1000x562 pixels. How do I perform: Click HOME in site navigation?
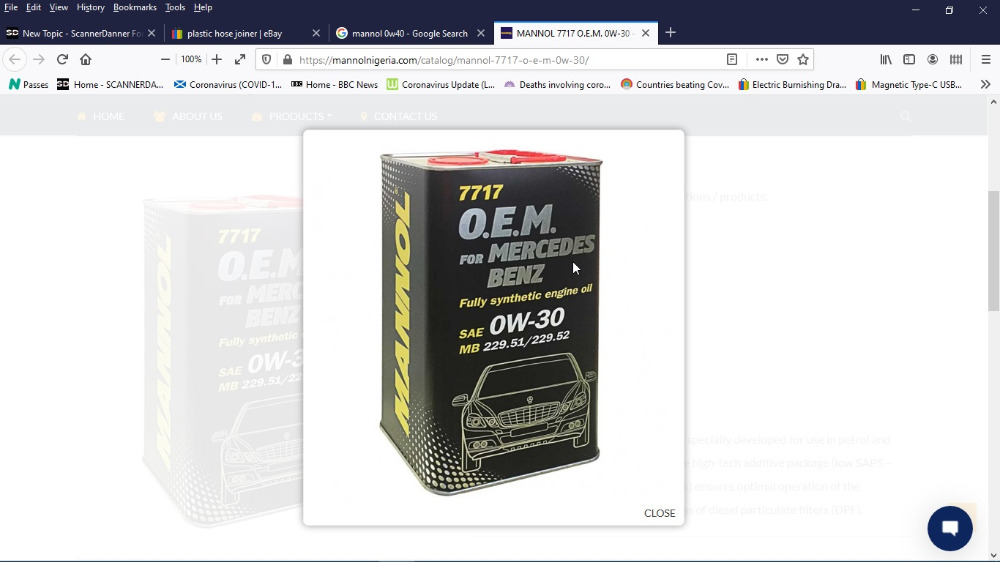click(101, 116)
